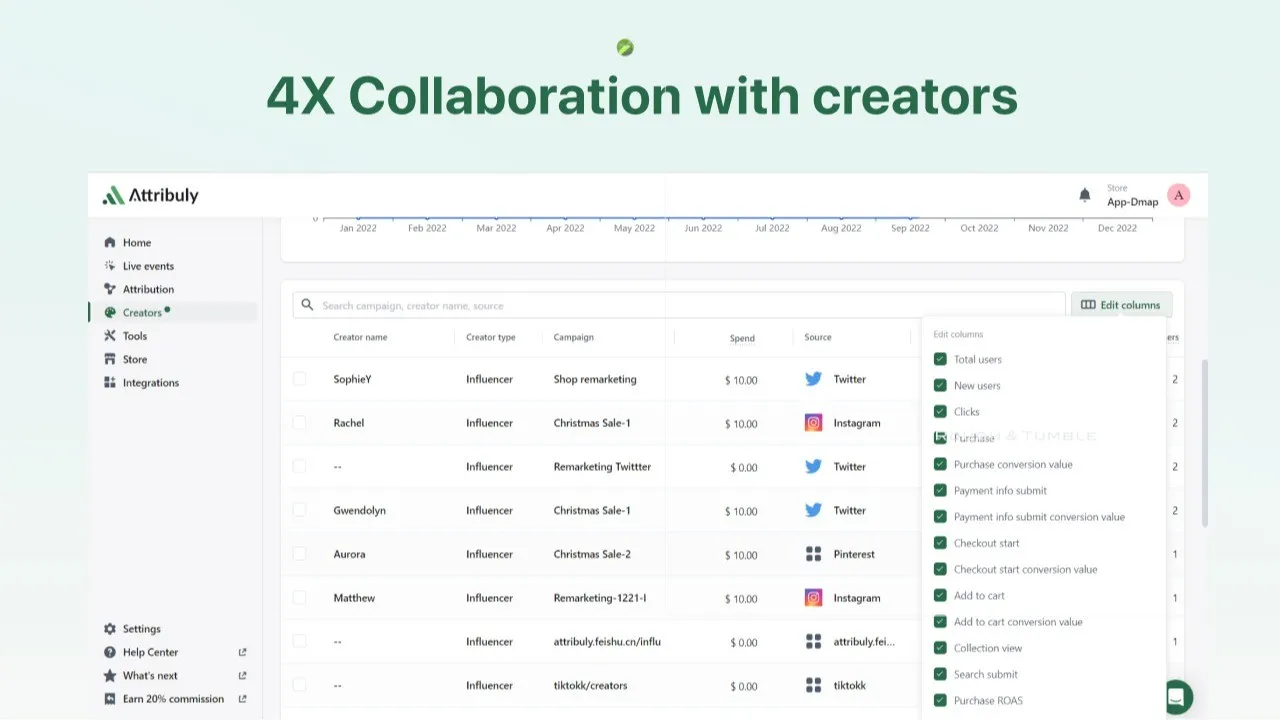Screen dimensions: 1280x720
Task: Click the Instagram icon in Matthew row
Action: (813, 598)
